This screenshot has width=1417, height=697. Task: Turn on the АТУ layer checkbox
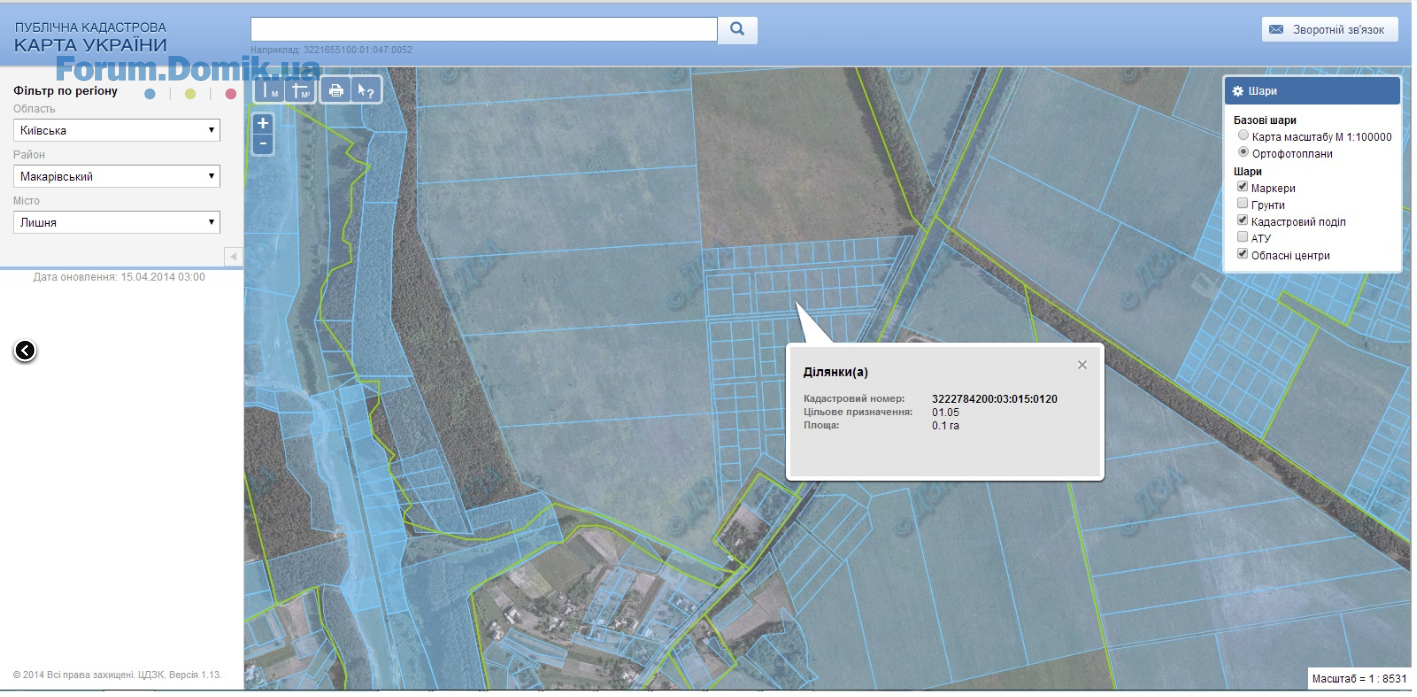click(1243, 238)
